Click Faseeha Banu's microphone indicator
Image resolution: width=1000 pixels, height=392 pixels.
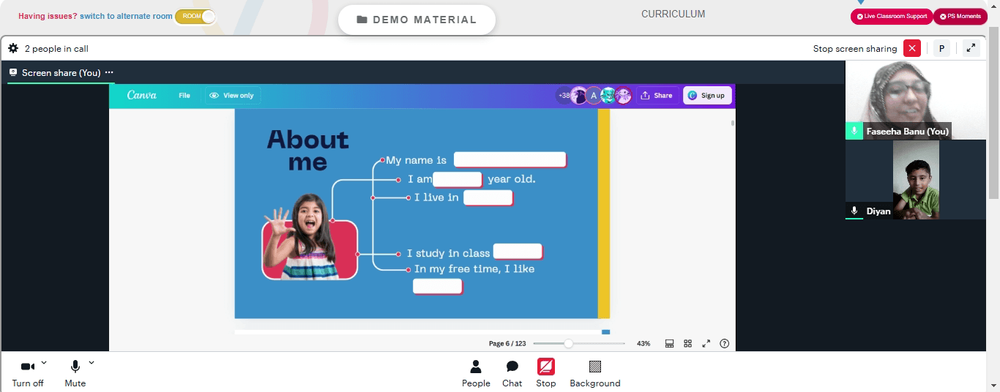click(854, 131)
